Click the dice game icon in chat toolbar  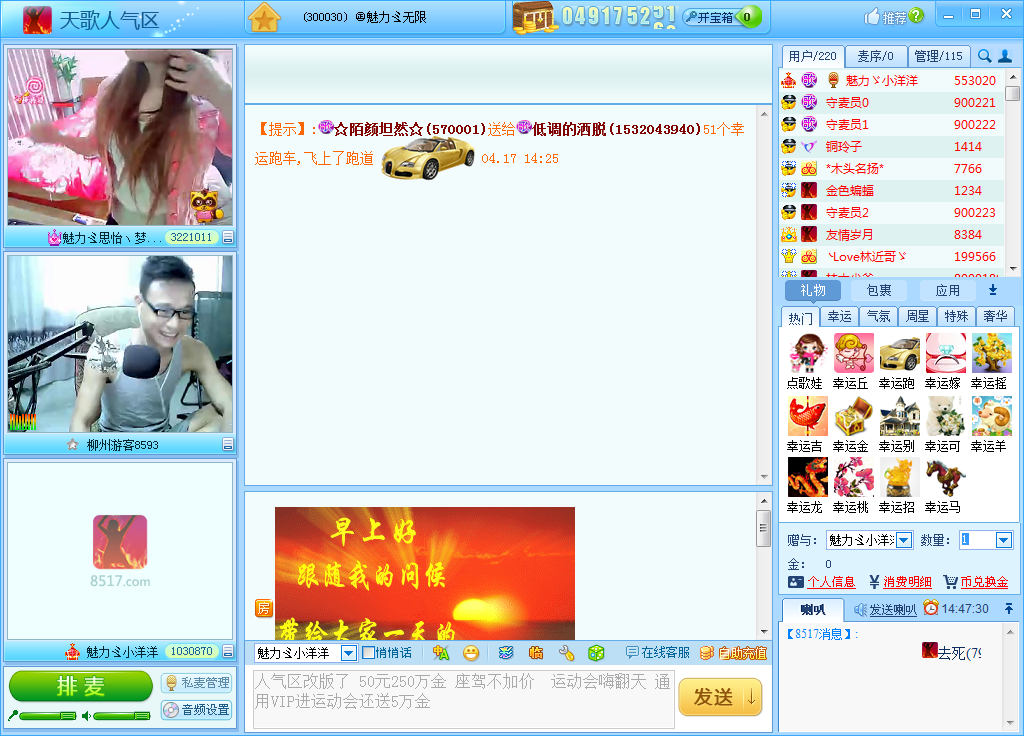(x=596, y=652)
